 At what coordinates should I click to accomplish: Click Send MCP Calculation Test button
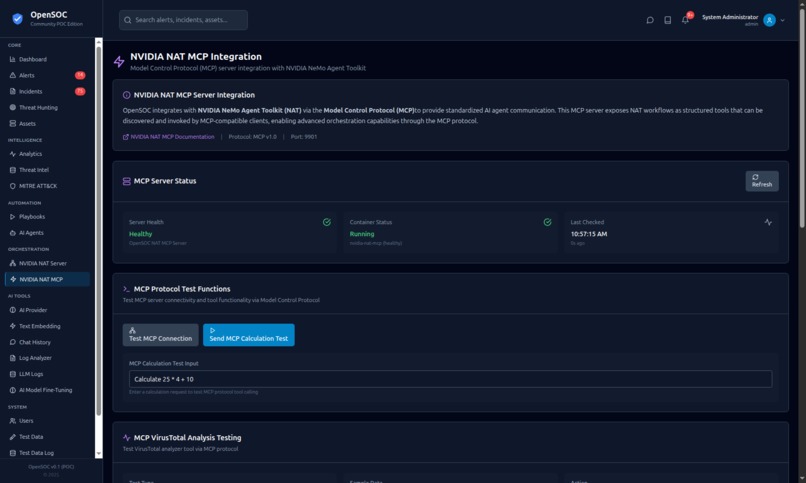[249, 335]
